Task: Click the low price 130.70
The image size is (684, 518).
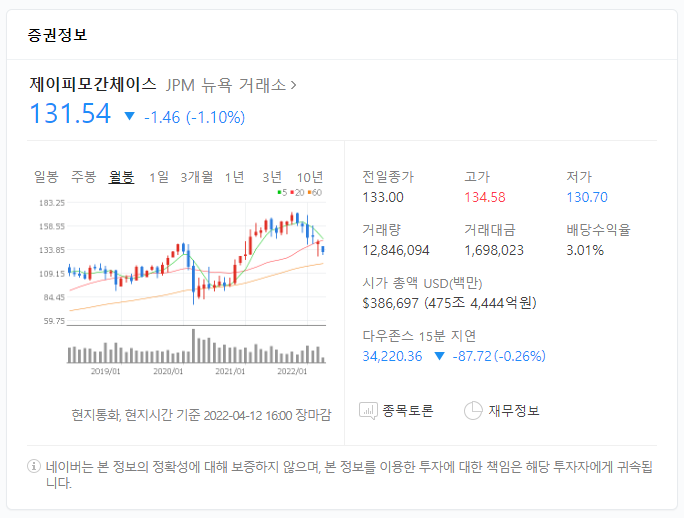Action: (587, 197)
